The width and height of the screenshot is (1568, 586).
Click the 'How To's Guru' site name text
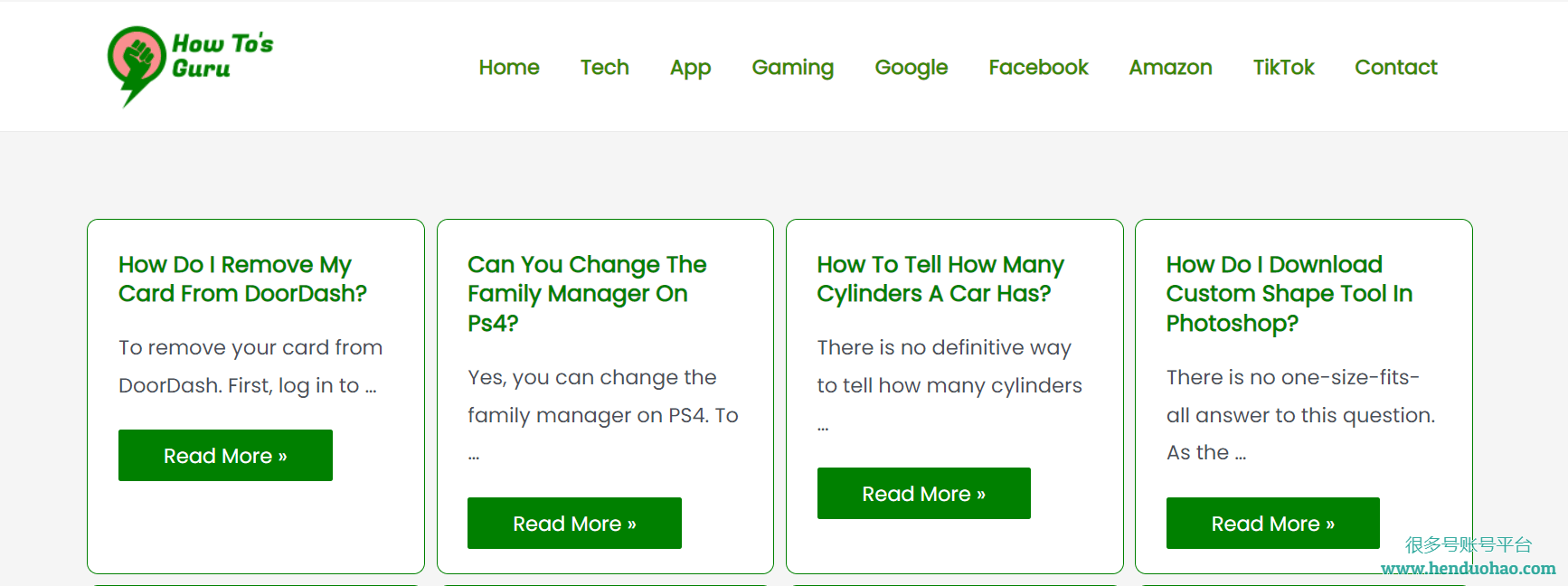point(222,56)
